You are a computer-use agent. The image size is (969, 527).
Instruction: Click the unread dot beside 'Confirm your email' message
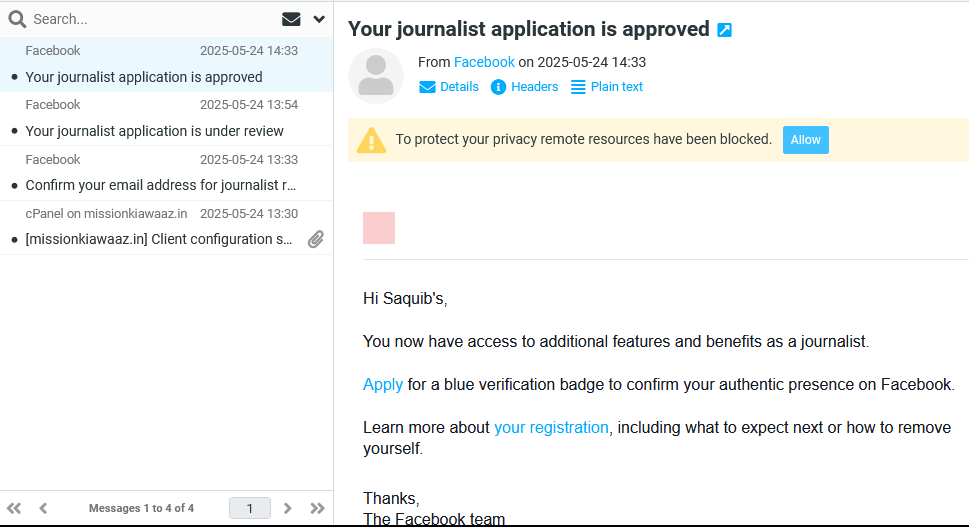tap(14, 186)
